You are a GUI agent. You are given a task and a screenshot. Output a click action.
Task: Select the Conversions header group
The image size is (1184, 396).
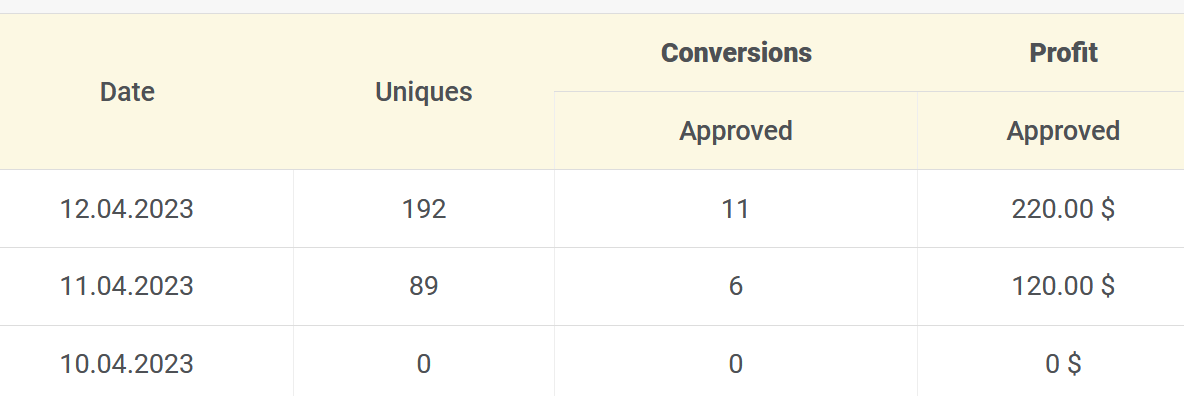tap(736, 53)
